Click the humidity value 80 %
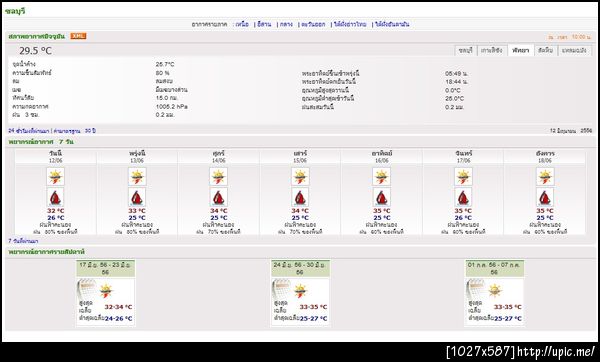 pyautogui.click(x=163, y=73)
